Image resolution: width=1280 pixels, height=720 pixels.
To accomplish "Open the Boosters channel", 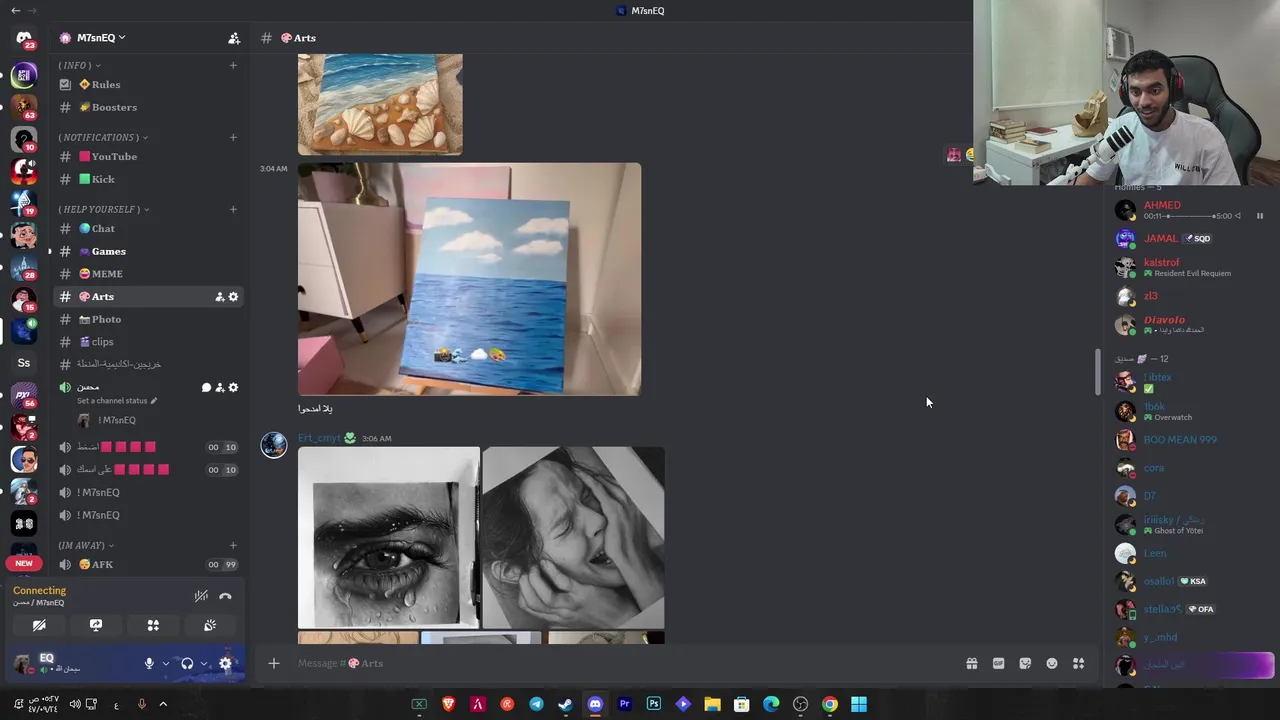I will coord(148,107).
